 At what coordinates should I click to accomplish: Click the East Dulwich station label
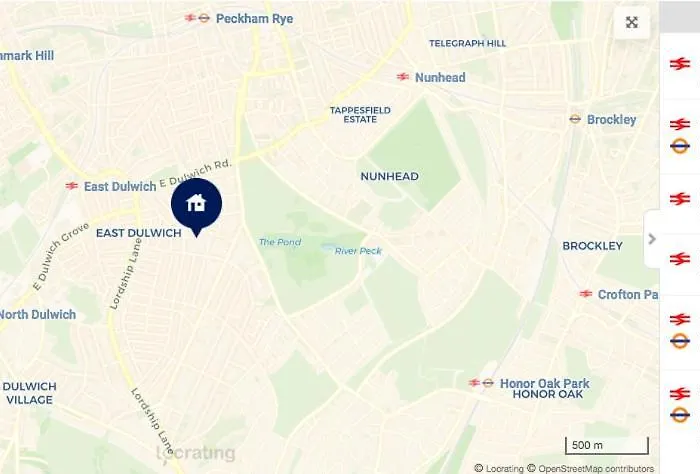[120, 187]
